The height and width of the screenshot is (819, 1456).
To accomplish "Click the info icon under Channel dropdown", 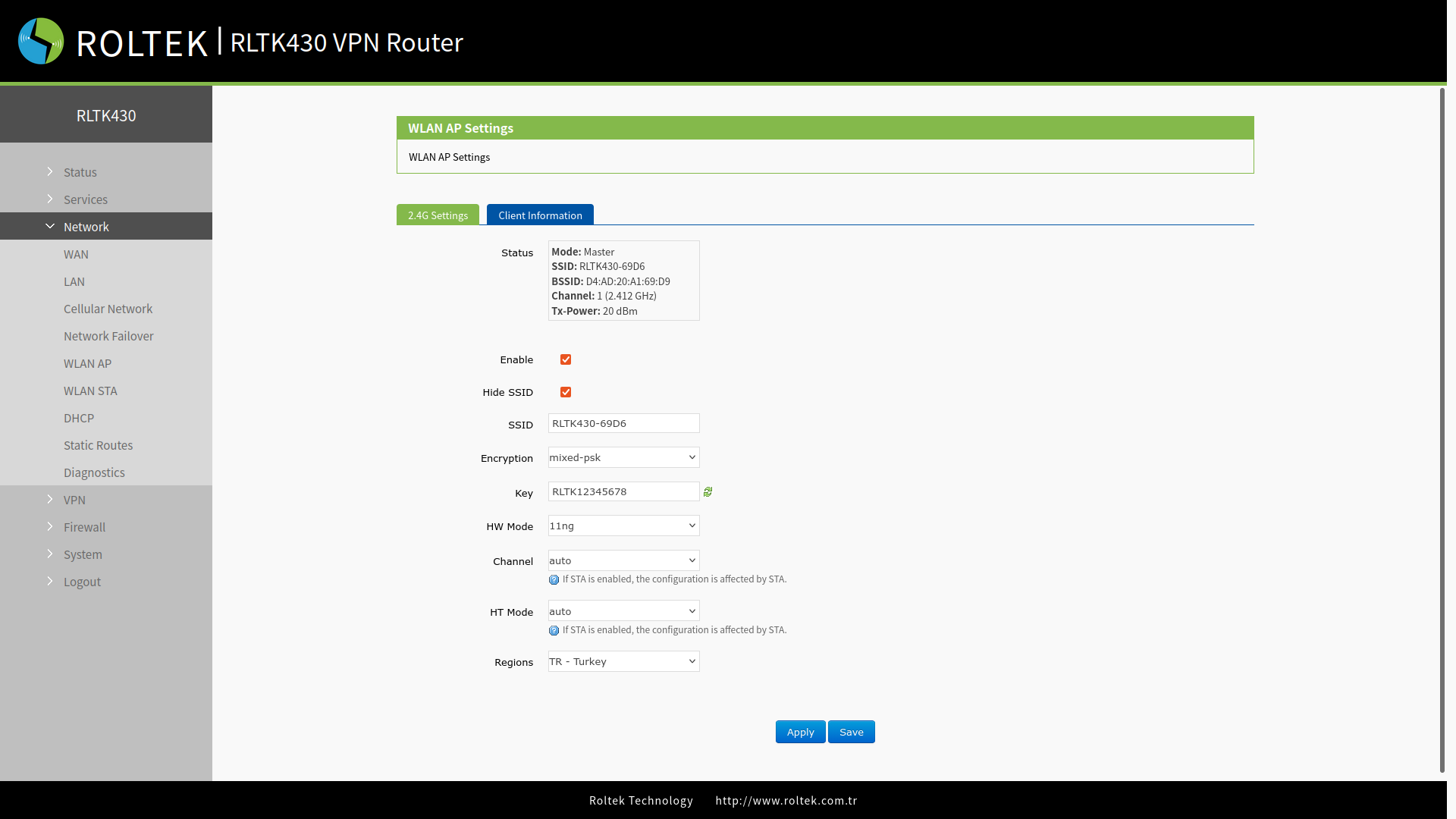I will [x=554, y=580].
